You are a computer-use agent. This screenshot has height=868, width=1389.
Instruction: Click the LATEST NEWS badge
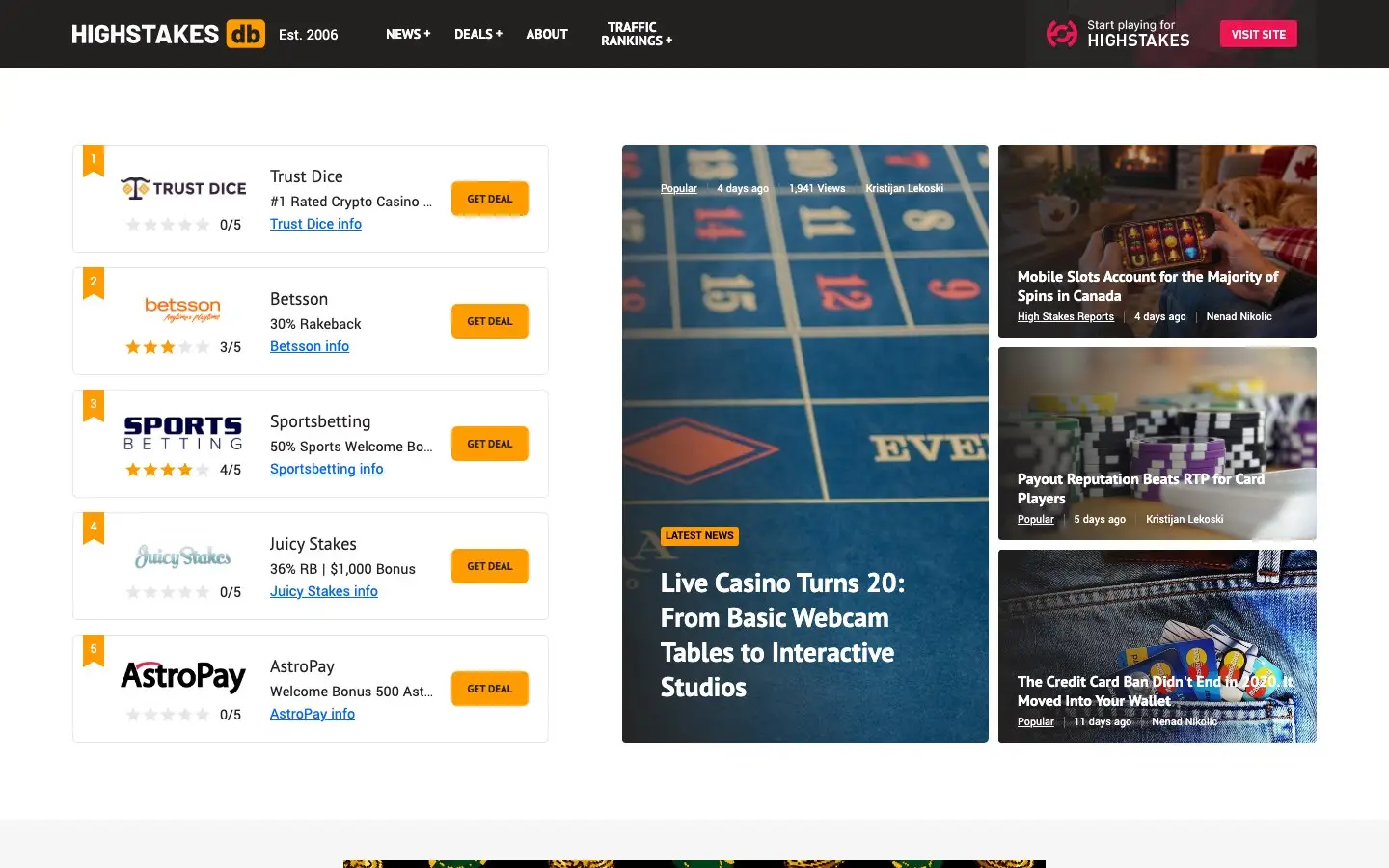click(x=699, y=535)
